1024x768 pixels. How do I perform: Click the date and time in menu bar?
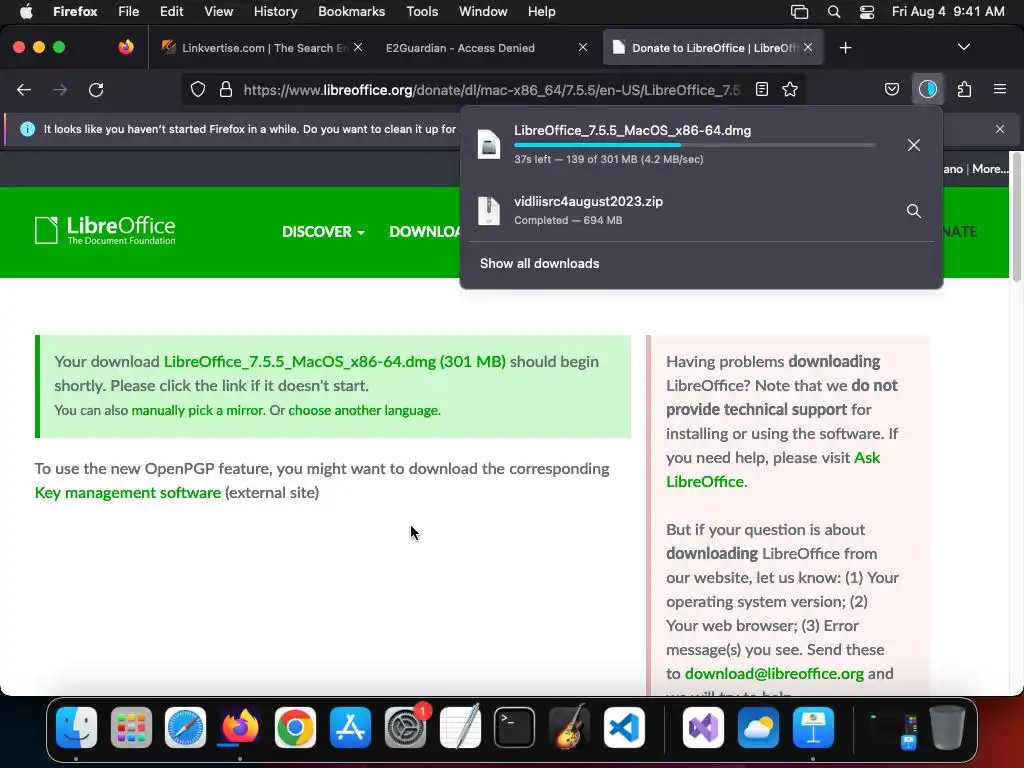948,12
